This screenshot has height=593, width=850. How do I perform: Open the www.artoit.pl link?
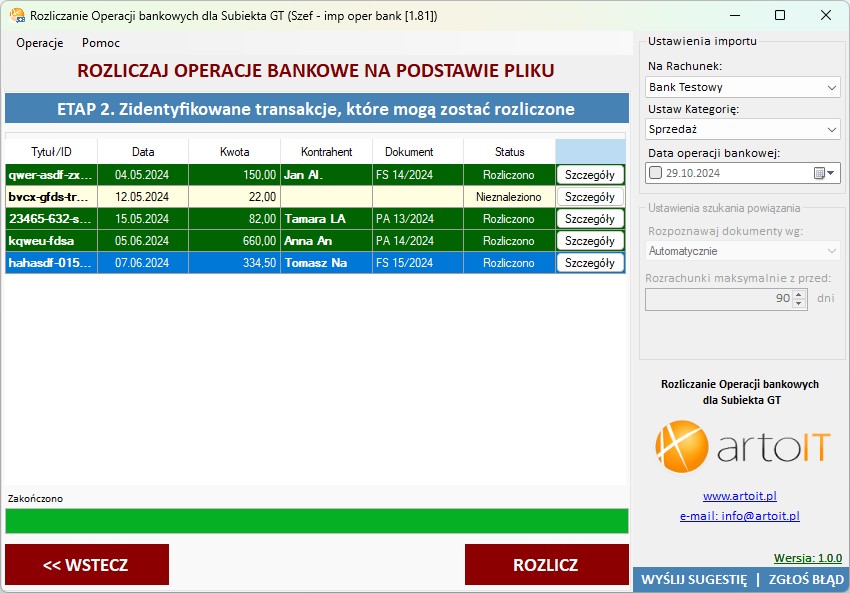[740, 496]
